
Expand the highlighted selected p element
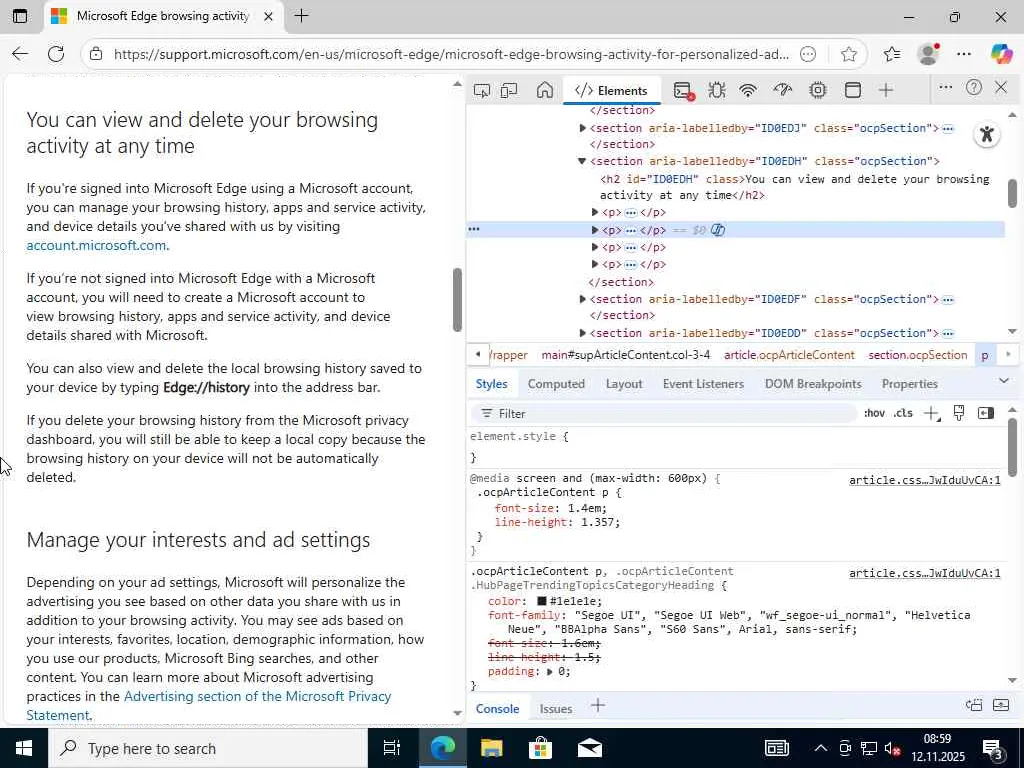click(595, 230)
